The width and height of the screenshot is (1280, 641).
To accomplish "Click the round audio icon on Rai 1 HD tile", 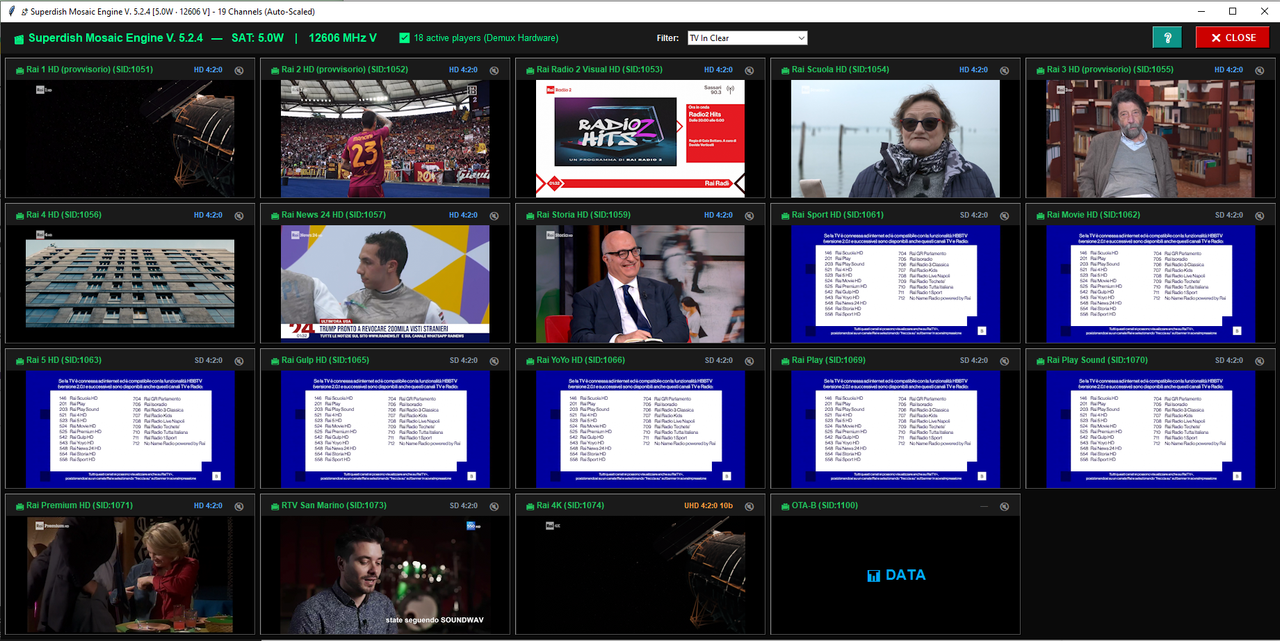I will 239,70.
